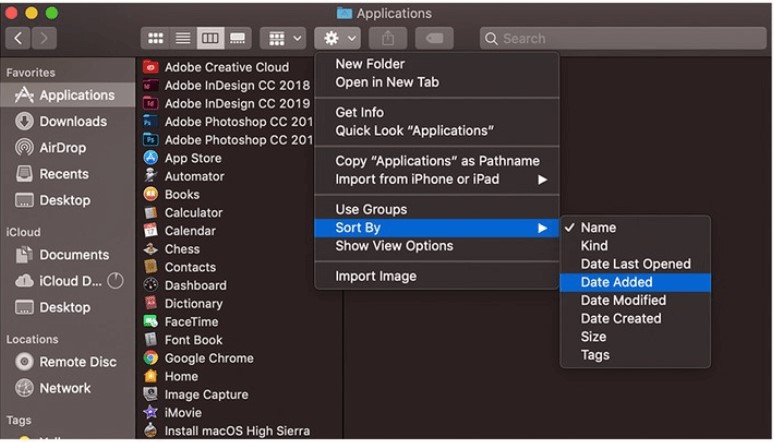Image resolution: width=774 pixels, height=442 pixels.
Task: Go back with the left arrow button
Action: pyautogui.click(x=18, y=39)
